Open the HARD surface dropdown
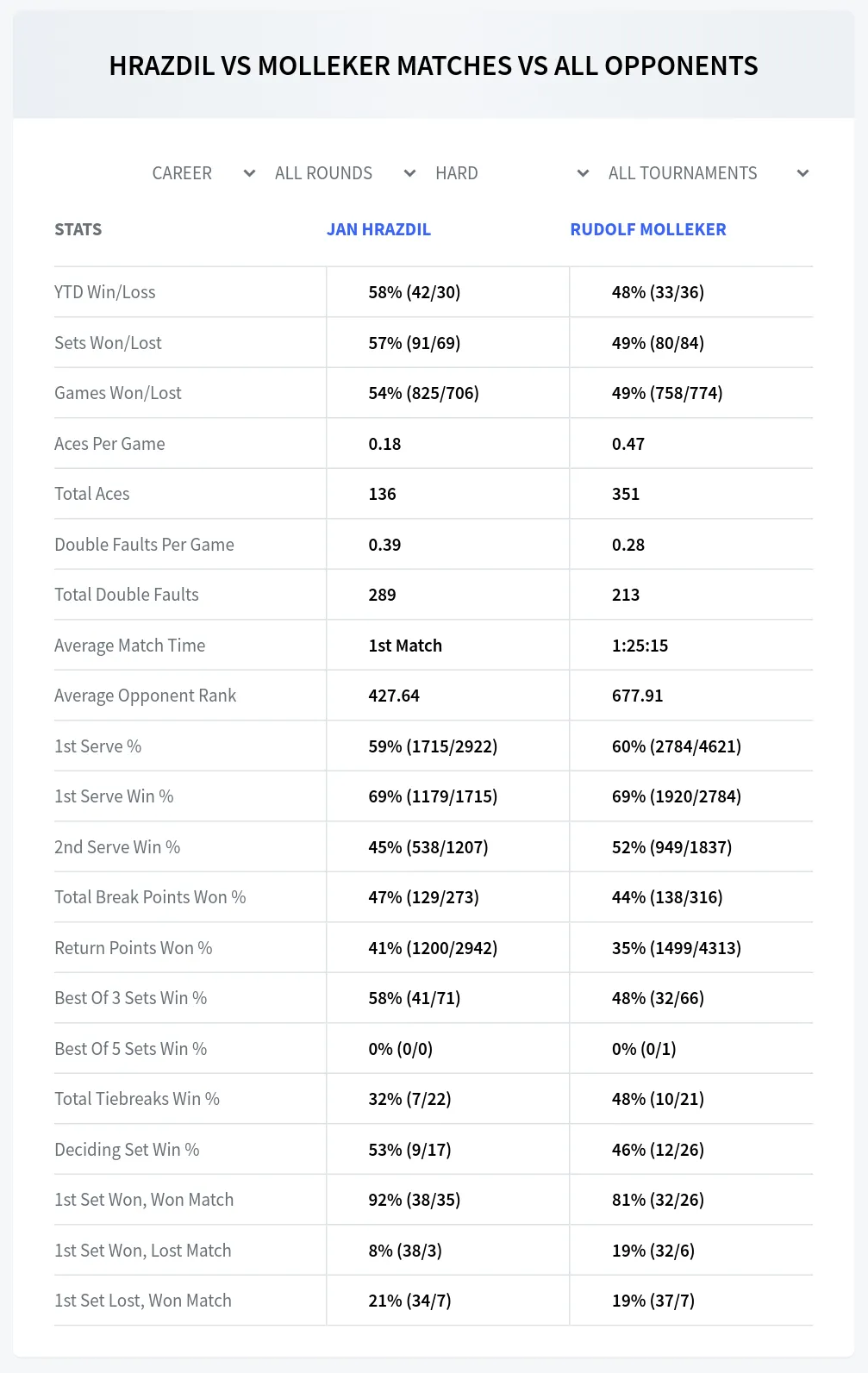The width and height of the screenshot is (868, 1373). [512, 173]
